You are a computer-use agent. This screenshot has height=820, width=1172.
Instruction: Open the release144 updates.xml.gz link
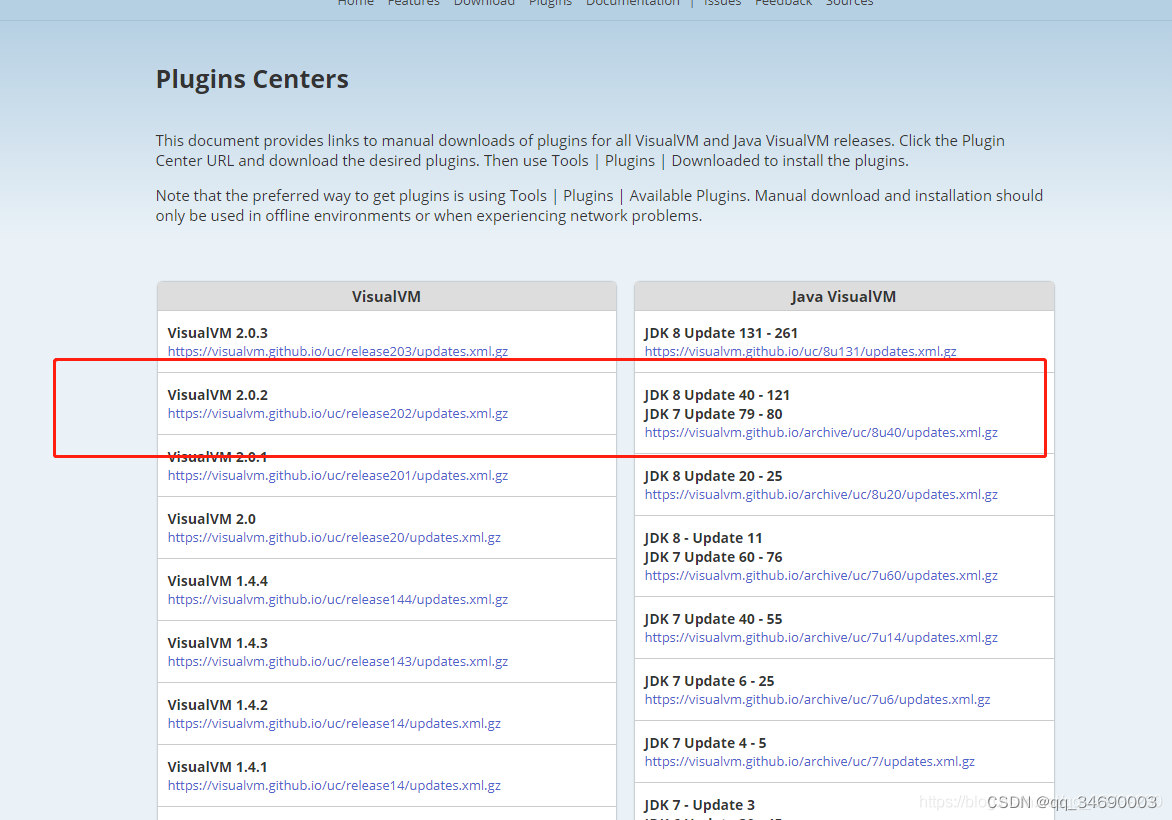point(338,599)
